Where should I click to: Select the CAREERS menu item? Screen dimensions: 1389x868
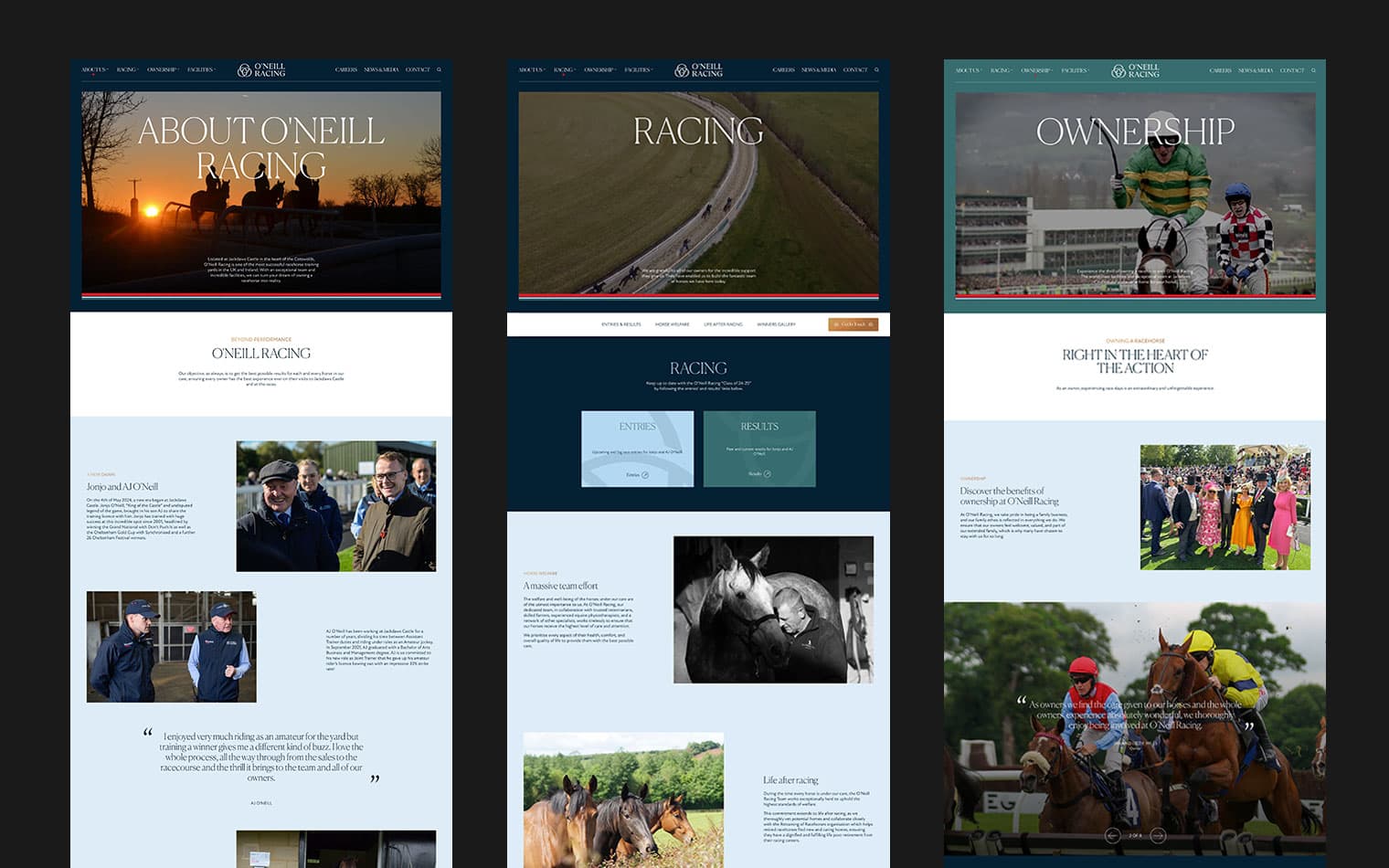(x=346, y=69)
